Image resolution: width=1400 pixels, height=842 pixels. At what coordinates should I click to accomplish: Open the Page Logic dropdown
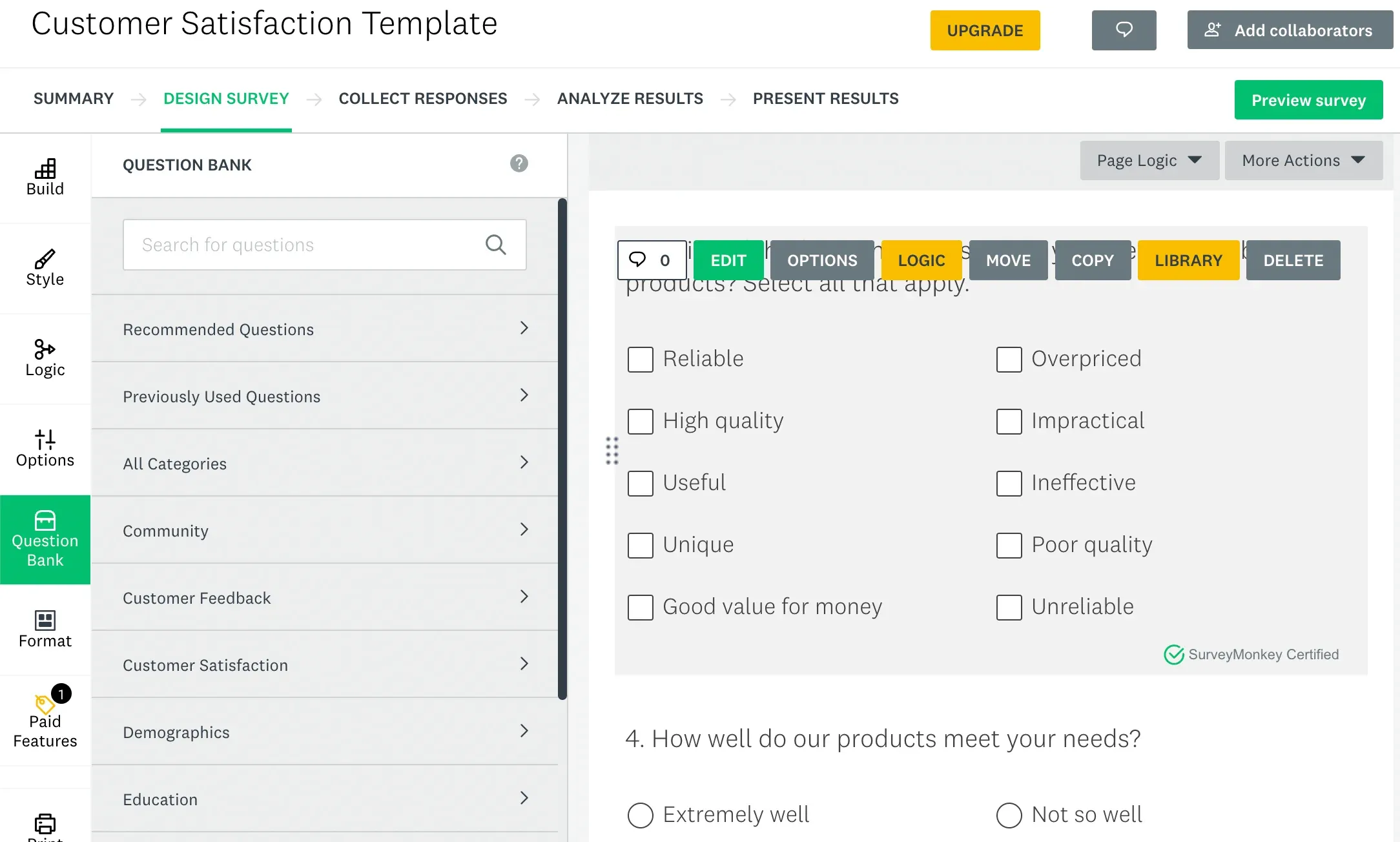click(x=1149, y=160)
